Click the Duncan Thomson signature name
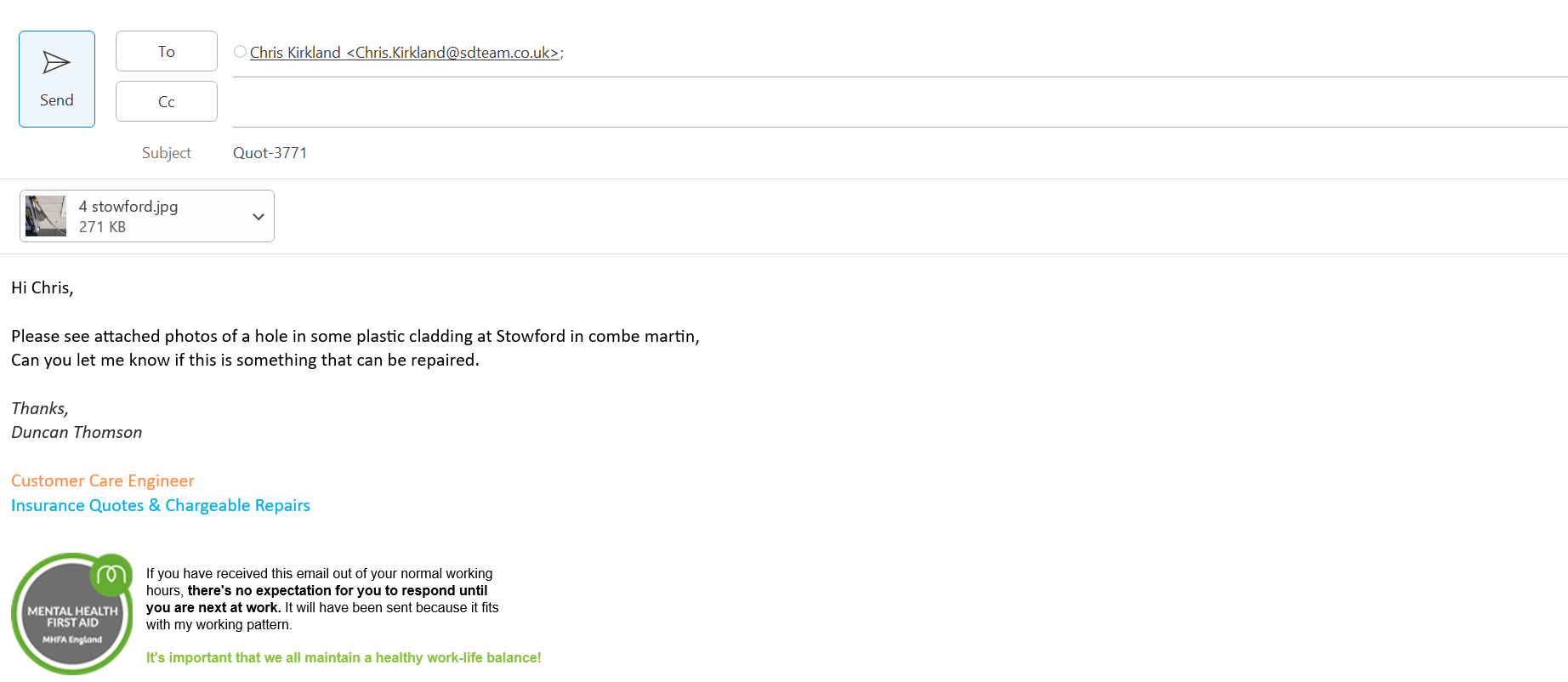This screenshot has height=682, width=1568. pos(77,433)
